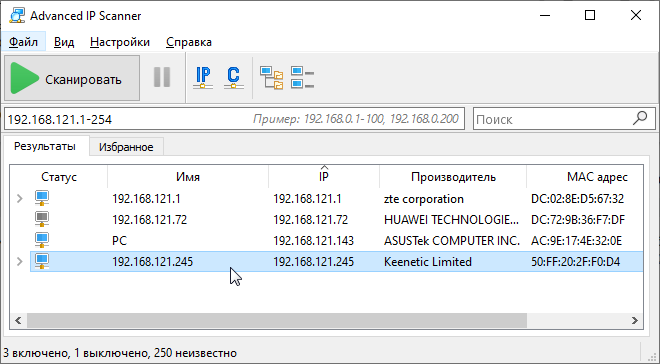
Task: Switch to the Избранное tab
Action: coord(126,147)
